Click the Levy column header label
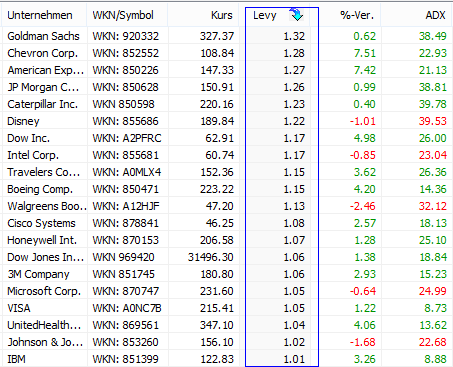This screenshot has width=453, height=367. (265, 15)
